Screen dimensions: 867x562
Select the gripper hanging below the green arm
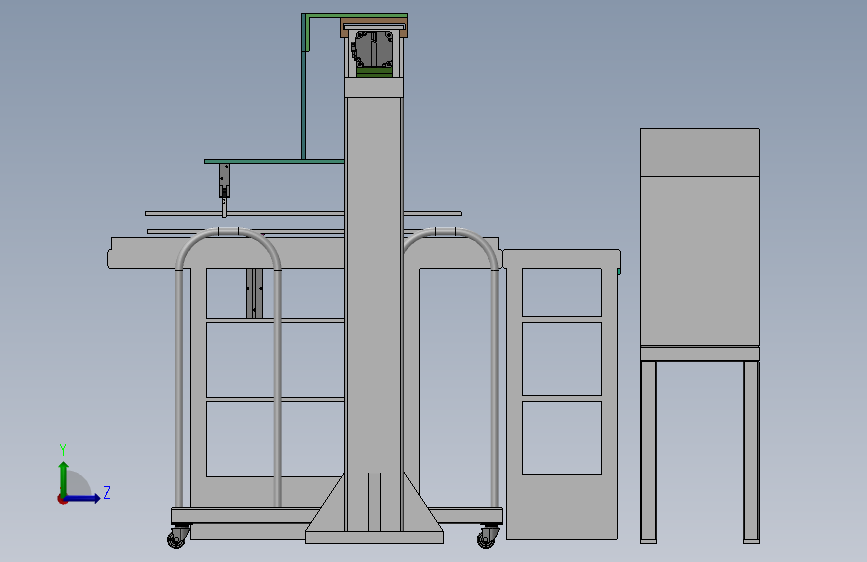224,190
